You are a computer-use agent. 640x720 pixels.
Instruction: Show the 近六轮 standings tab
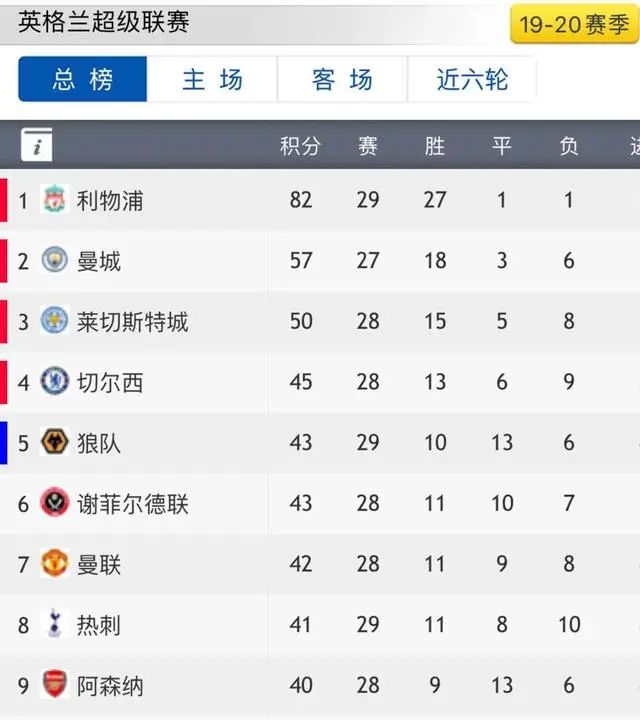pyautogui.click(x=472, y=79)
